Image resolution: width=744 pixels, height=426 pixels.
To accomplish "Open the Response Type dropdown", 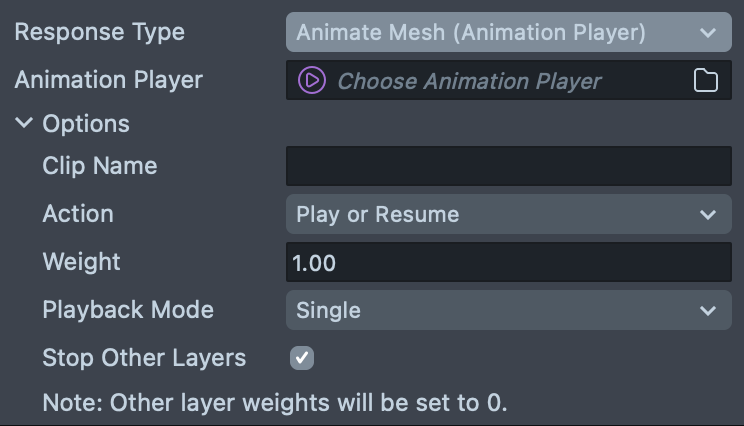I will (507, 32).
